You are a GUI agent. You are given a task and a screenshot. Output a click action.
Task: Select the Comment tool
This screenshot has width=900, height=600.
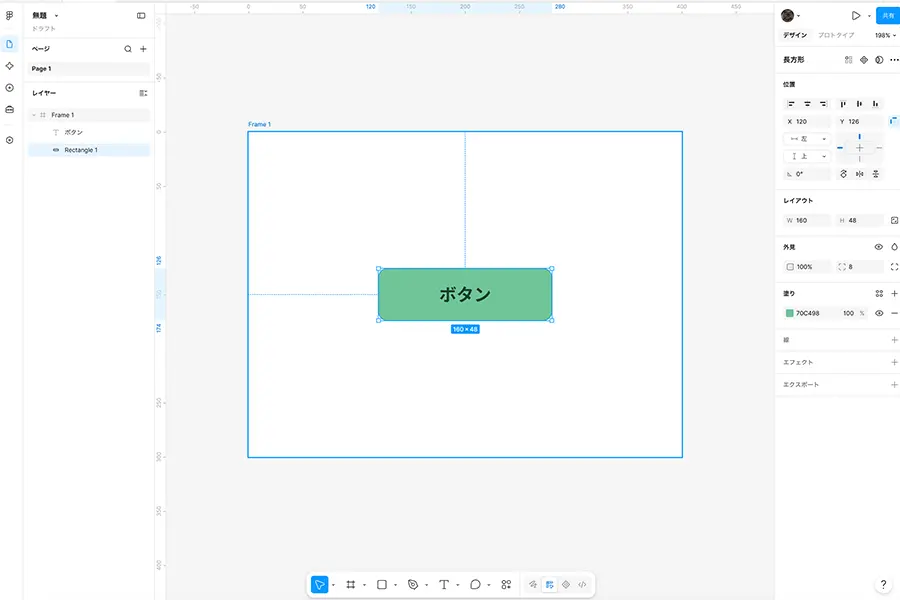point(475,584)
